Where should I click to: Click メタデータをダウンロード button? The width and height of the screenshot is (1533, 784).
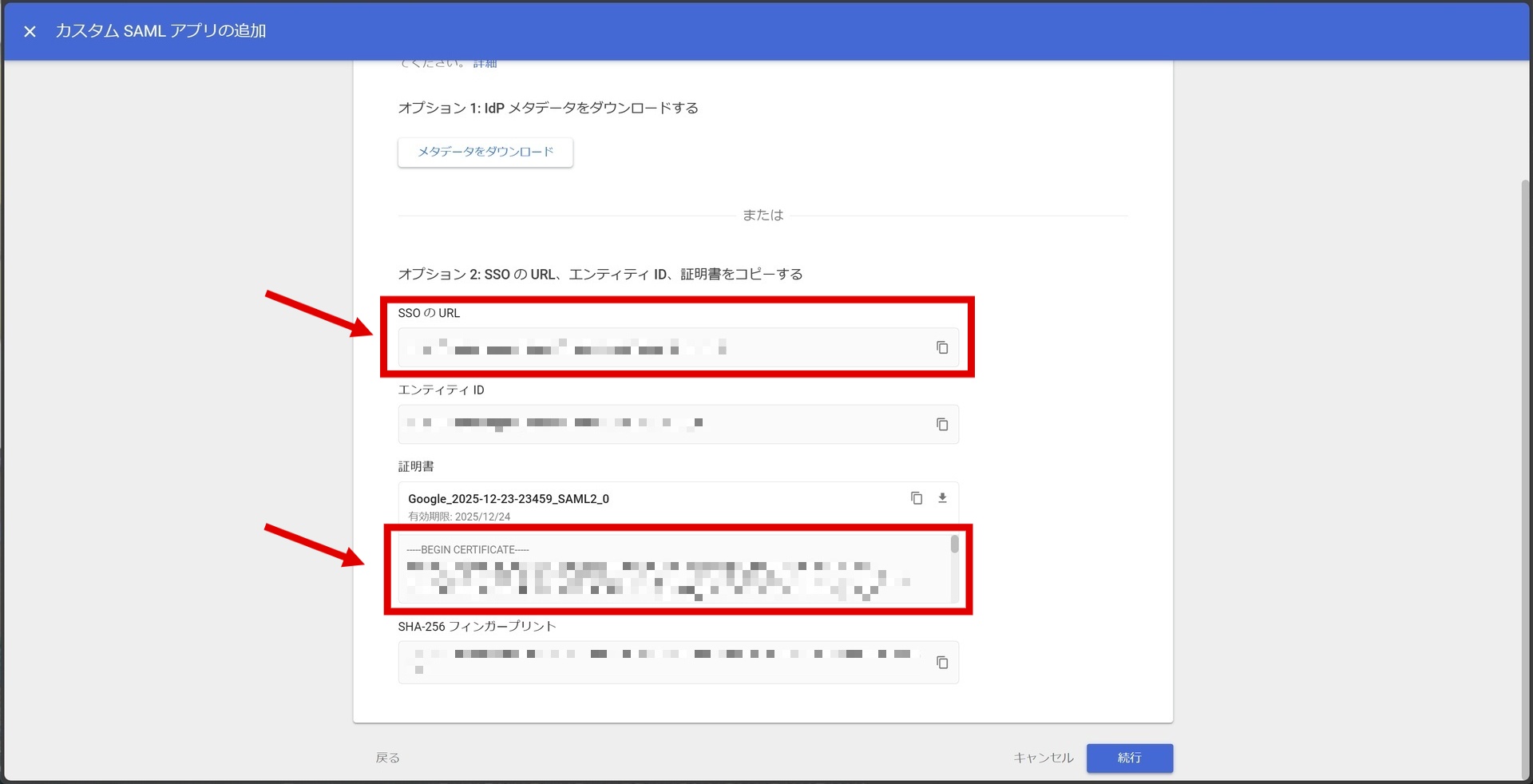[x=485, y=152]
